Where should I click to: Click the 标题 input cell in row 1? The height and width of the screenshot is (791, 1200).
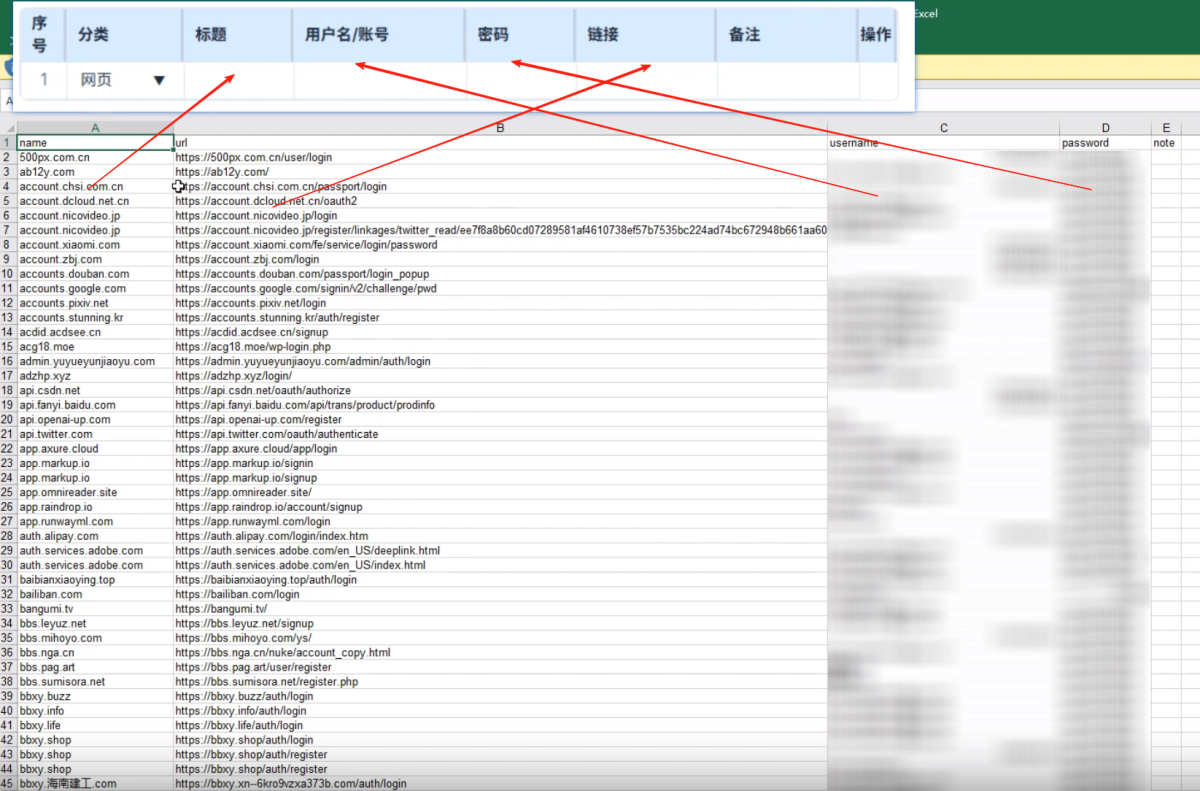click(x=238, y=81)
